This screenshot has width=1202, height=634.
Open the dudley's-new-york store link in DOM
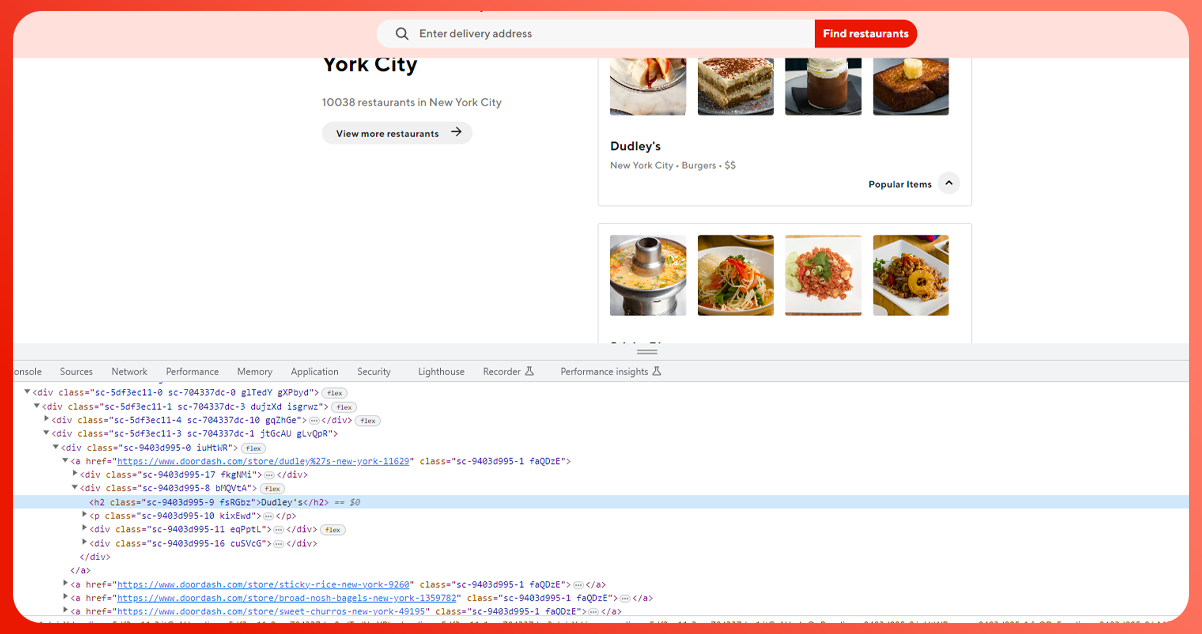pyautogui.click(x=263, y=461)
